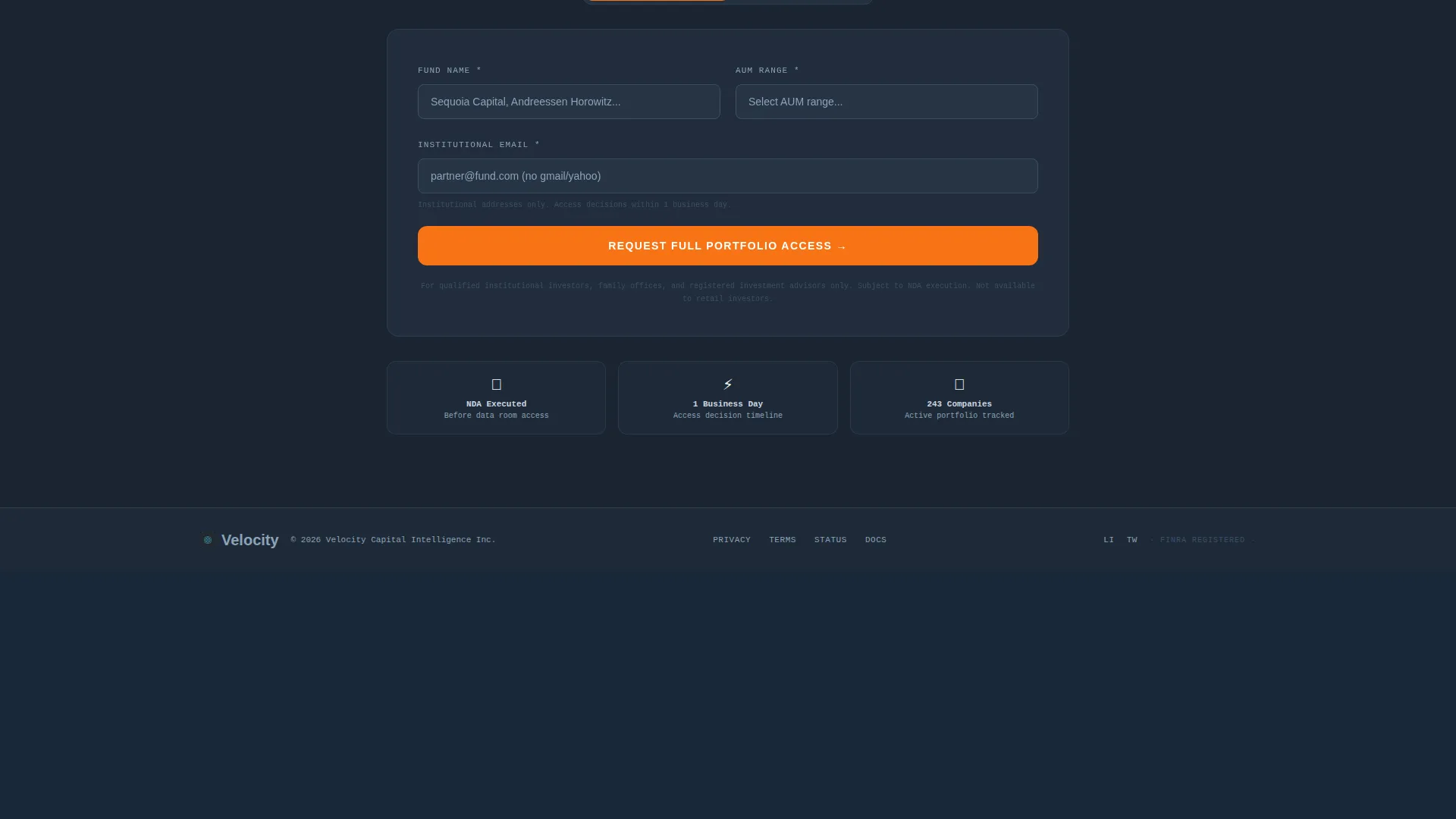Click the 'FINRA REGISTERED' footer text

click(1202, 540)
